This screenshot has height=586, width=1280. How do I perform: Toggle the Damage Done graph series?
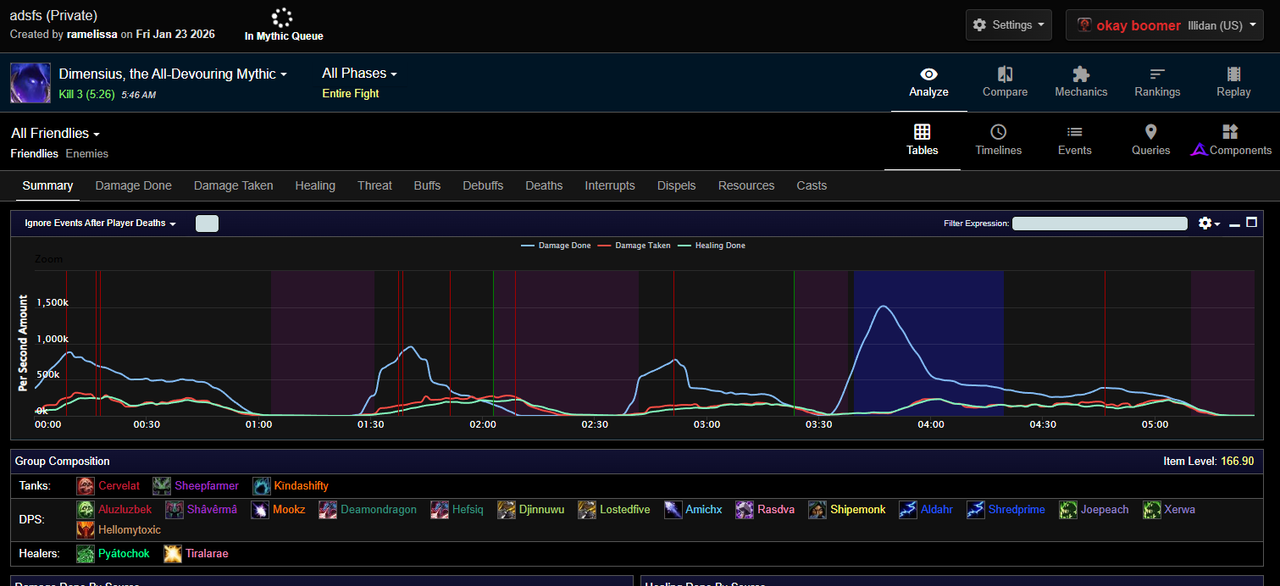tap(556, 245)
